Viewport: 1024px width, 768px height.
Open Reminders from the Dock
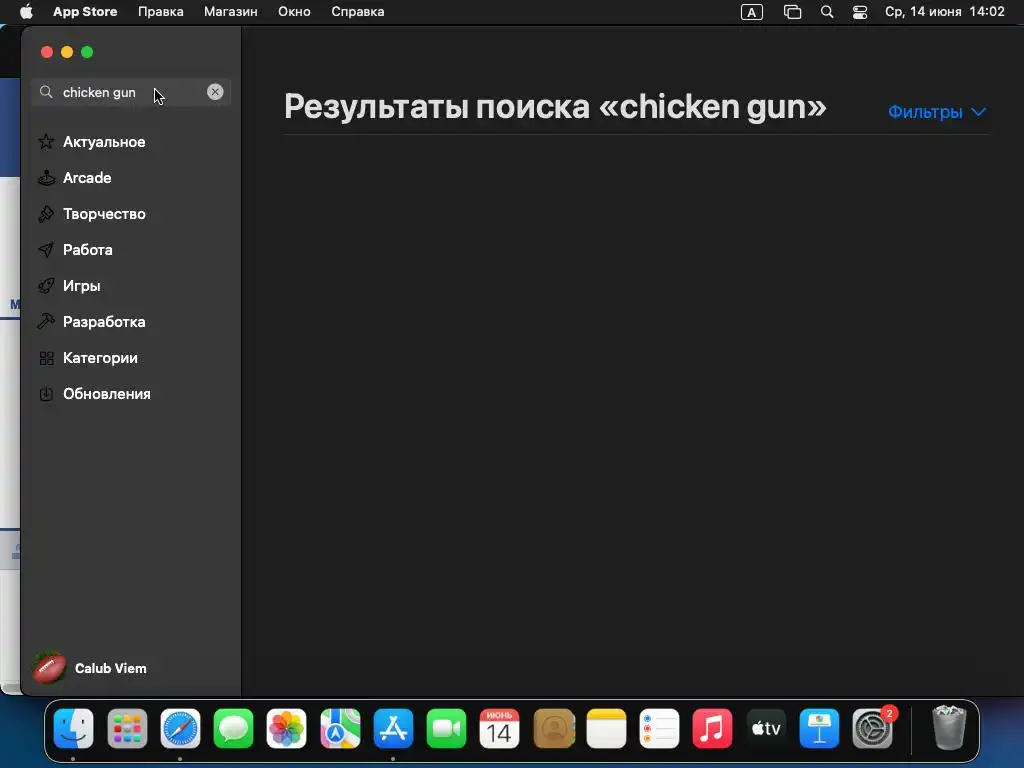(660, 728)
